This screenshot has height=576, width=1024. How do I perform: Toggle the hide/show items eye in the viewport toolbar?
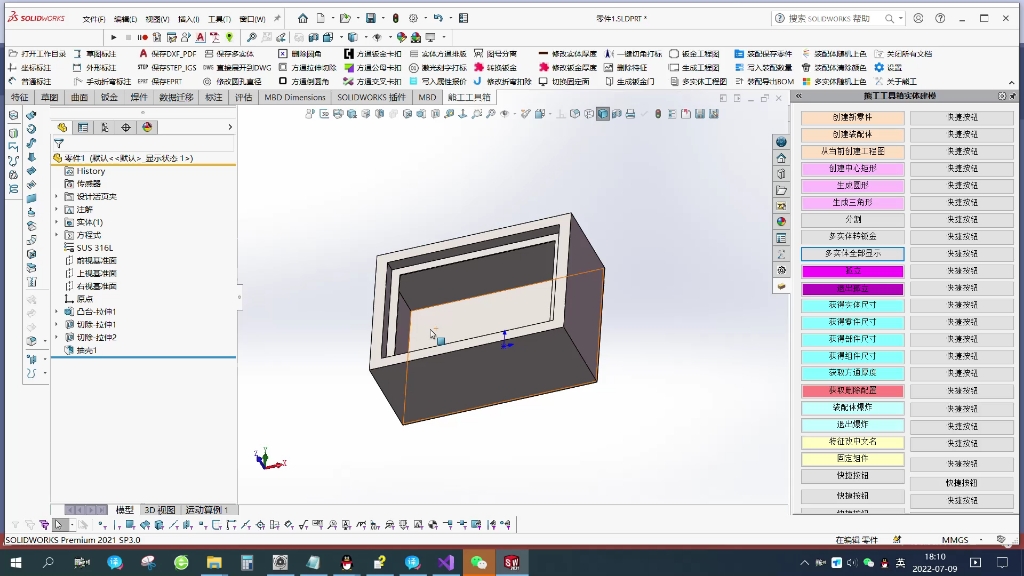point(504,115)
